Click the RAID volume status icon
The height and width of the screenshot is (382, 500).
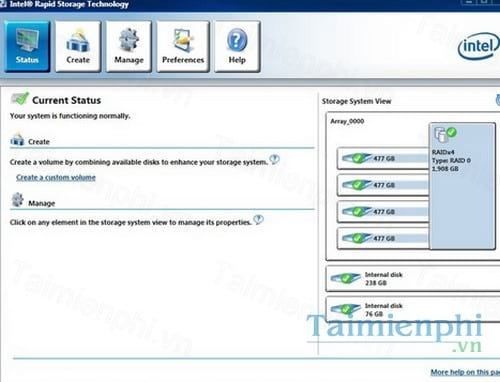click(445, 134)
